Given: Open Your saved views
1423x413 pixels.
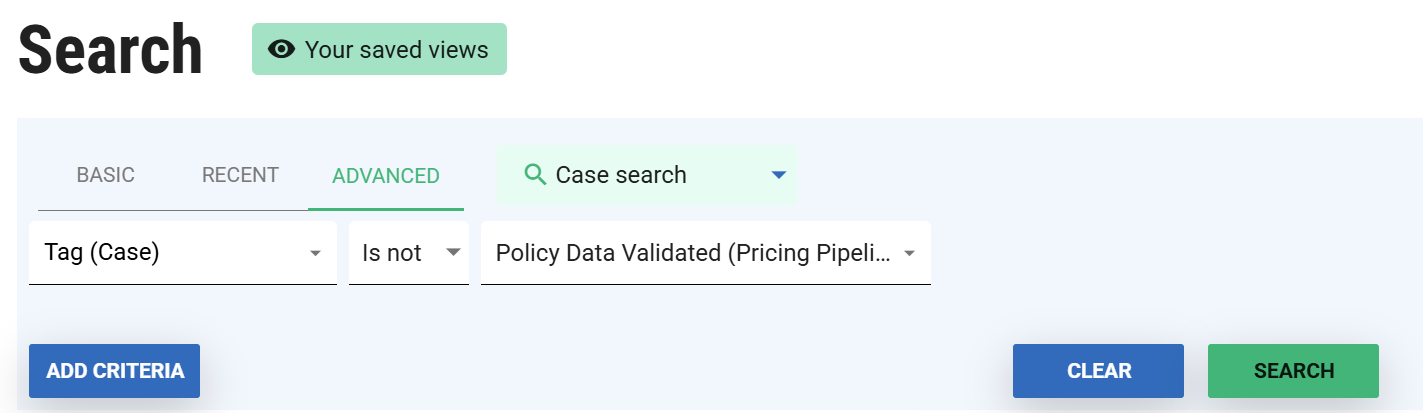Looking at the screenshot, I should [379, 49].
